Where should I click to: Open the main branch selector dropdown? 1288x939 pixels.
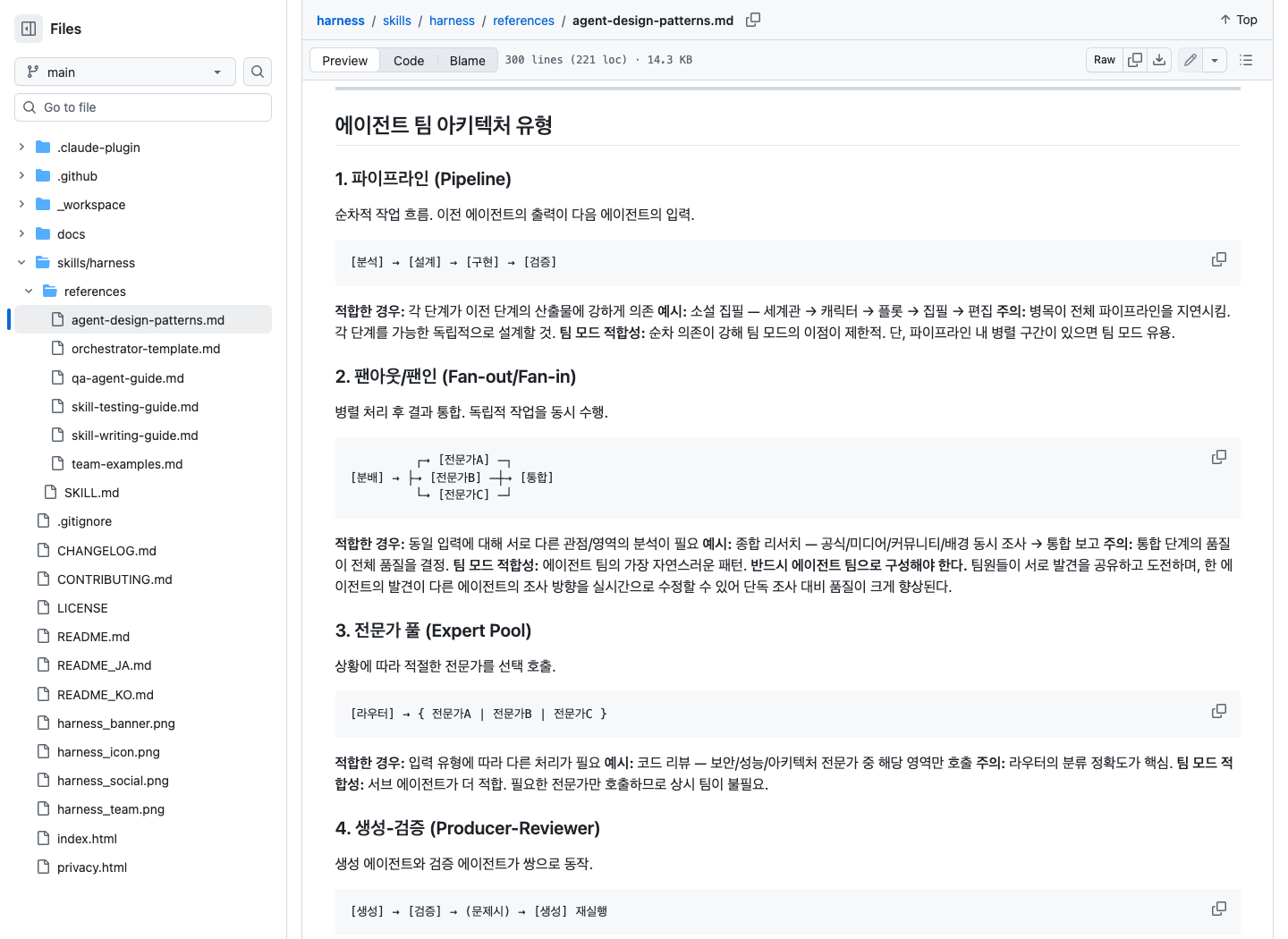coord(125,72)
